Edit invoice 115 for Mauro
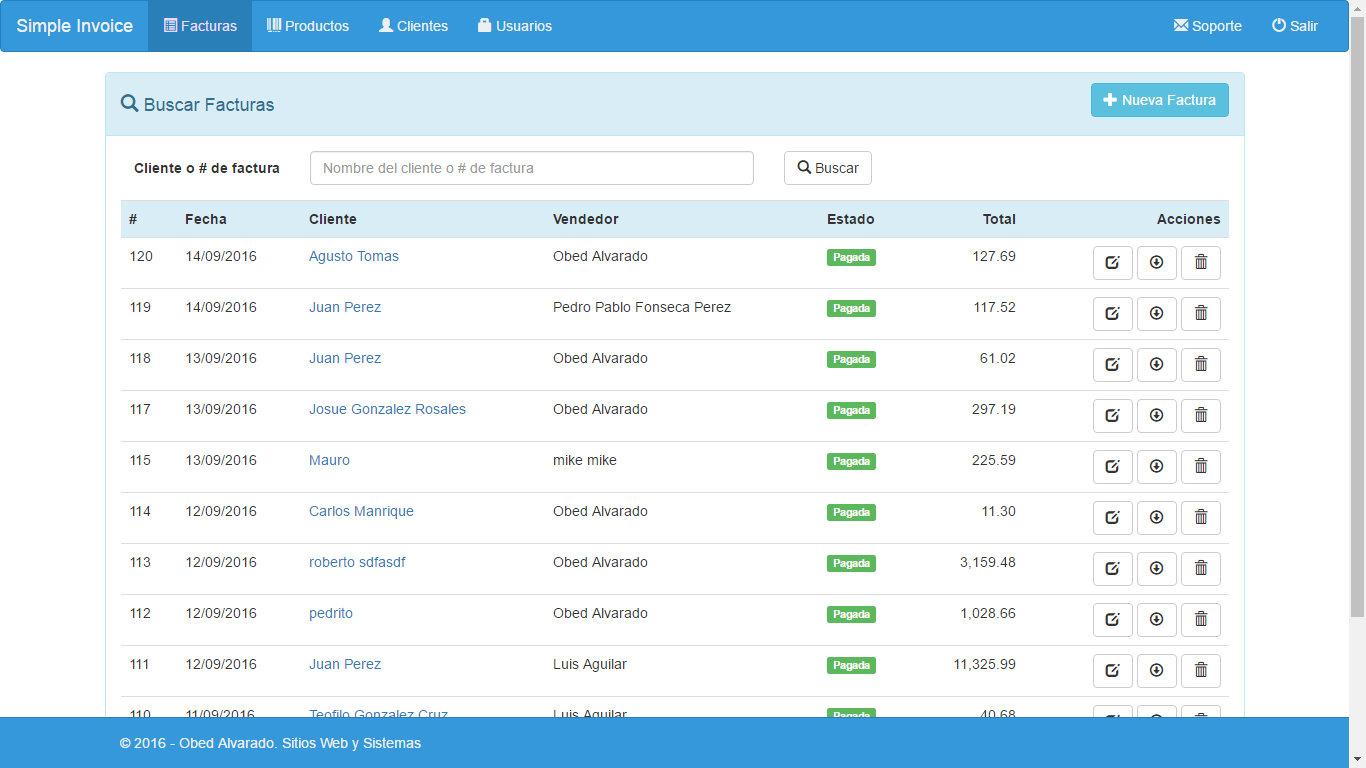 tap(1112, 467)
